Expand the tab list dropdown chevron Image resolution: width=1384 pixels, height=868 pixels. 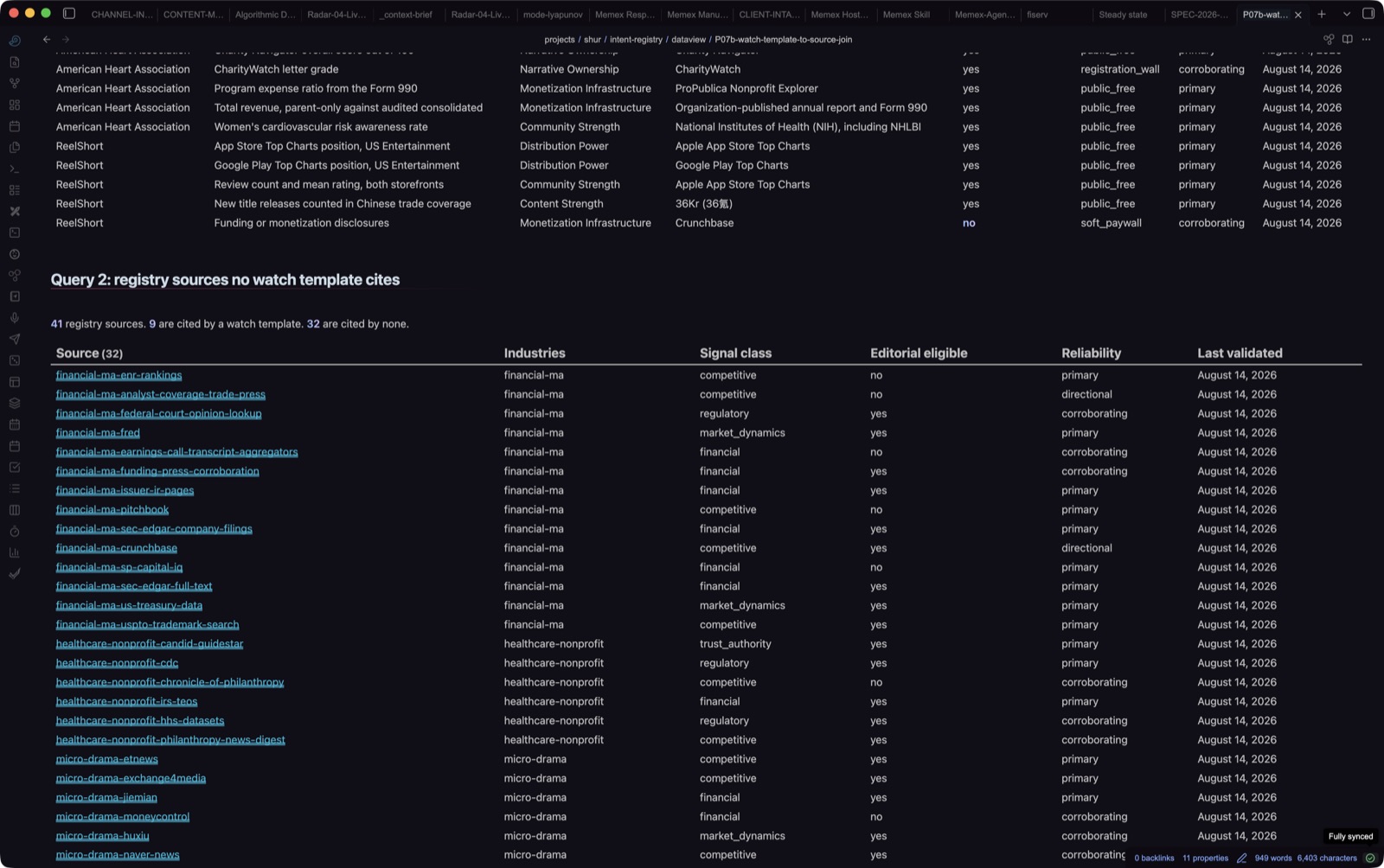pyautogui.click(x=1347, y=14)
